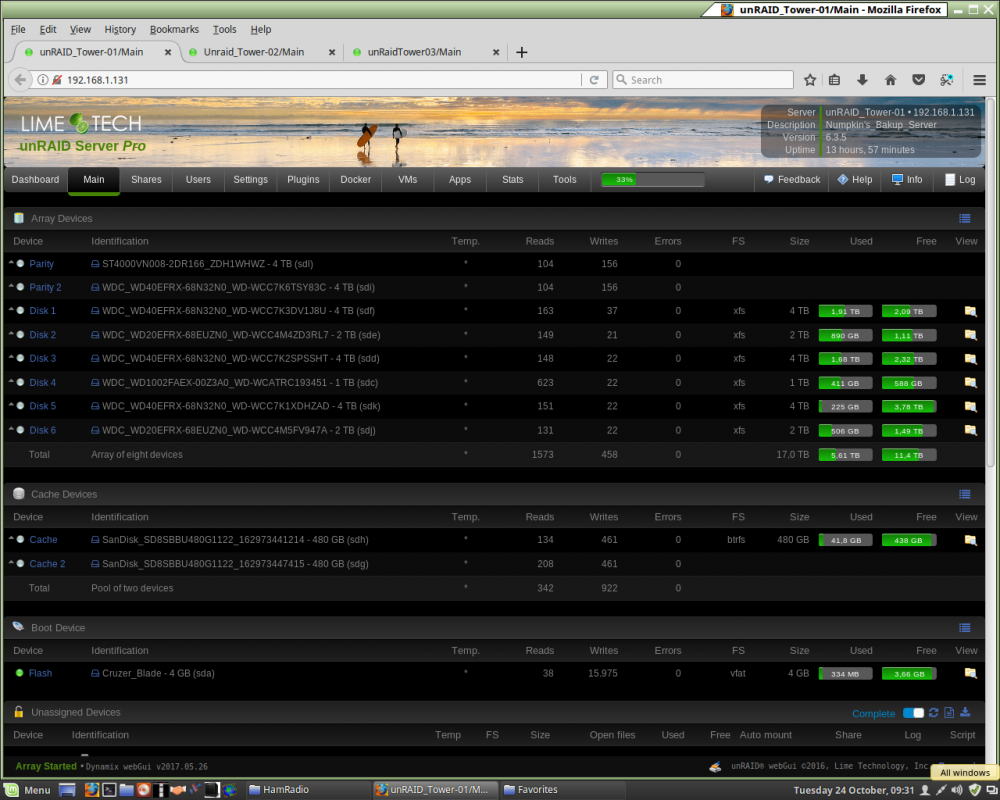Browse Disk 4 contents with View icon

970,383
